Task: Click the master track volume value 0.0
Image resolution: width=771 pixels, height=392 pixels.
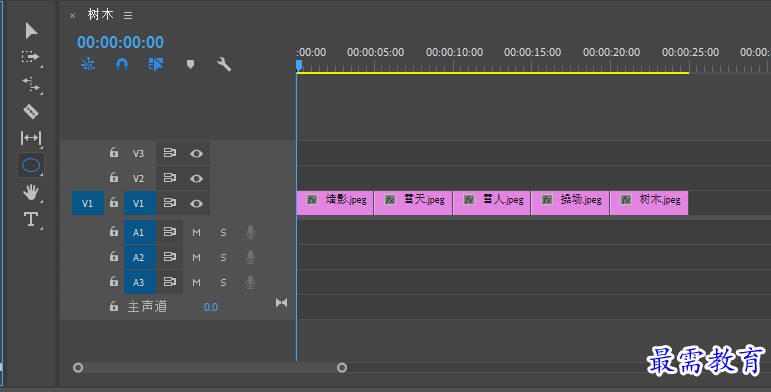Action: tap(210, 307)
